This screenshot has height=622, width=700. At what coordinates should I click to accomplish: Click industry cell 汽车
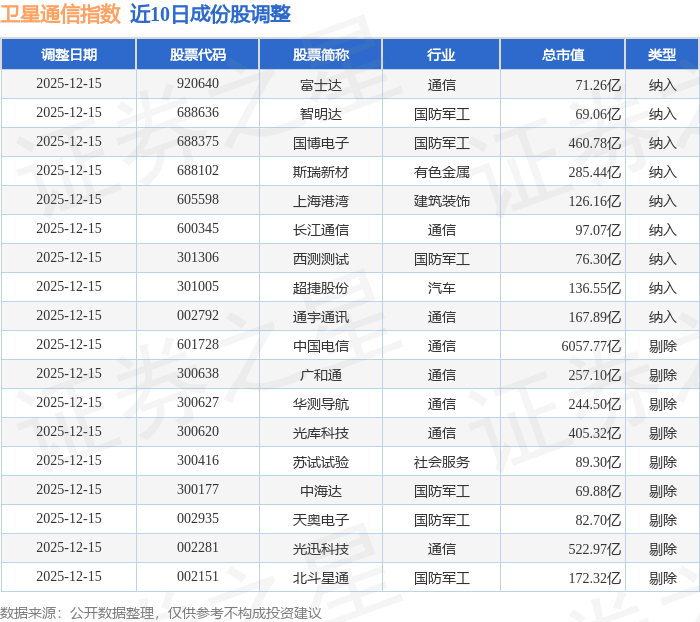pos(442,288)
